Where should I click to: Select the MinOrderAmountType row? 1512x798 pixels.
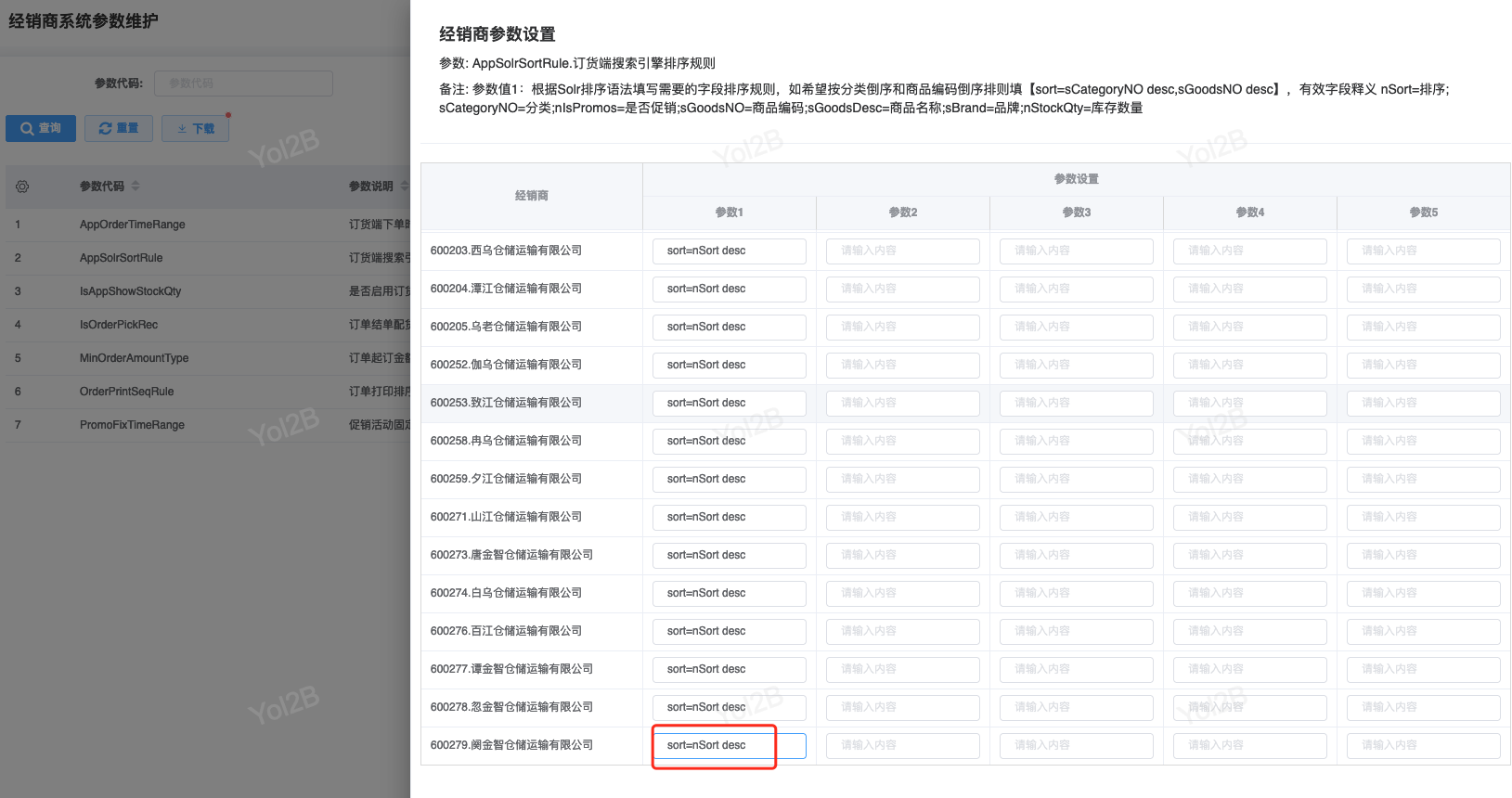(209, 358)
